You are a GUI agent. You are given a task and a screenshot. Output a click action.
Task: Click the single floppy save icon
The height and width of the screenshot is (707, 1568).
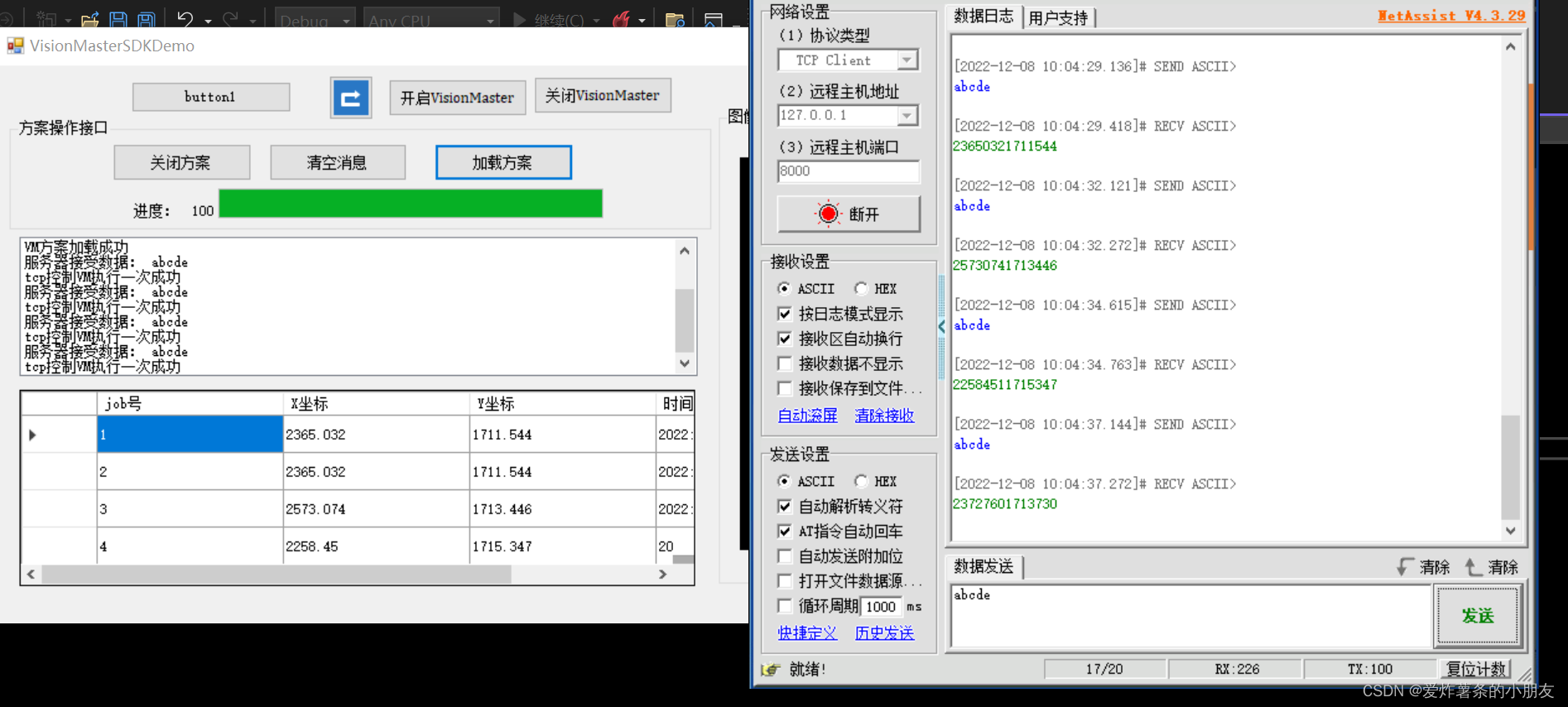coord(118,18)
